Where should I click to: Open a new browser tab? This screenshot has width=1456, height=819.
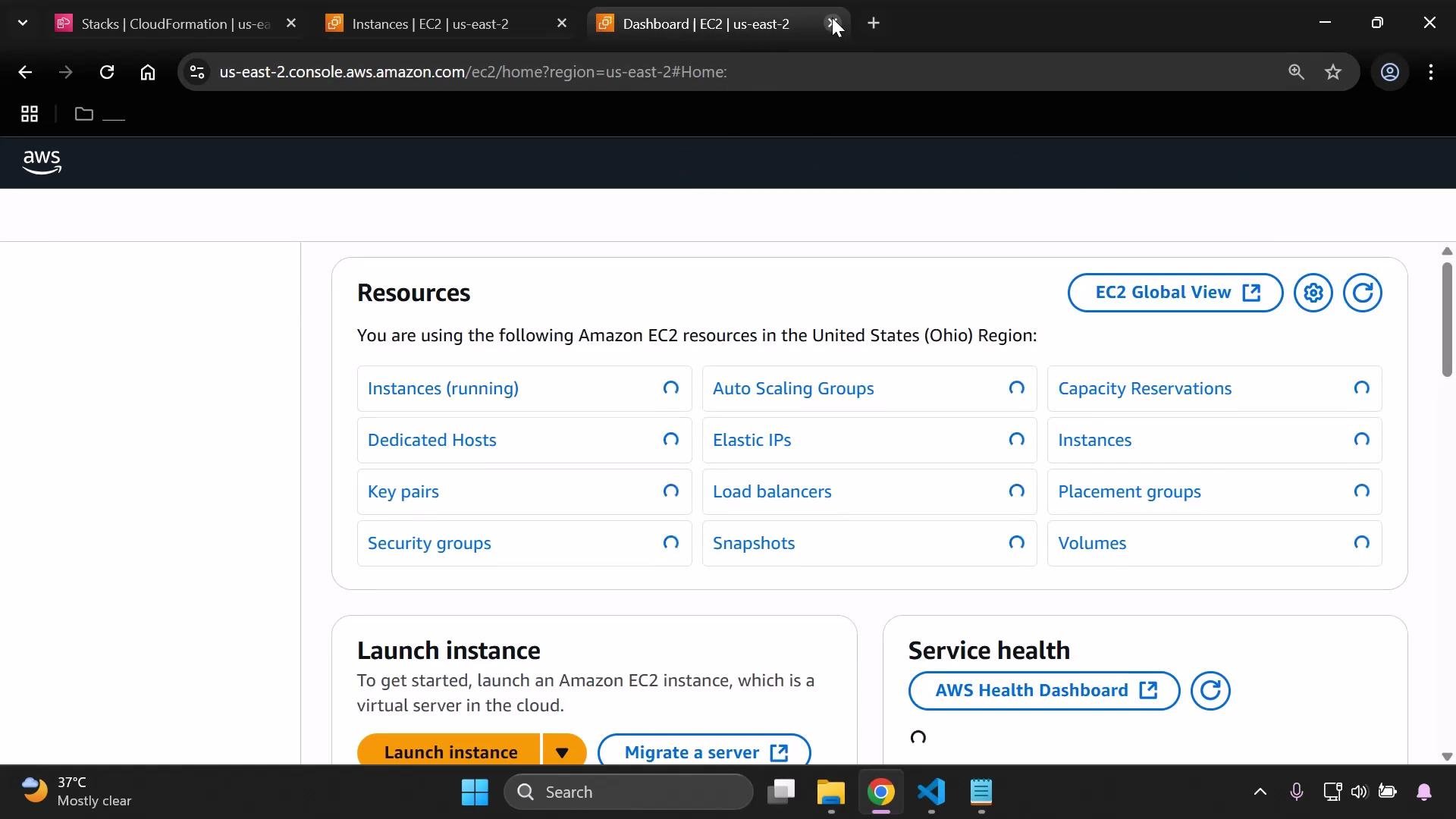[x=874, y=24]
